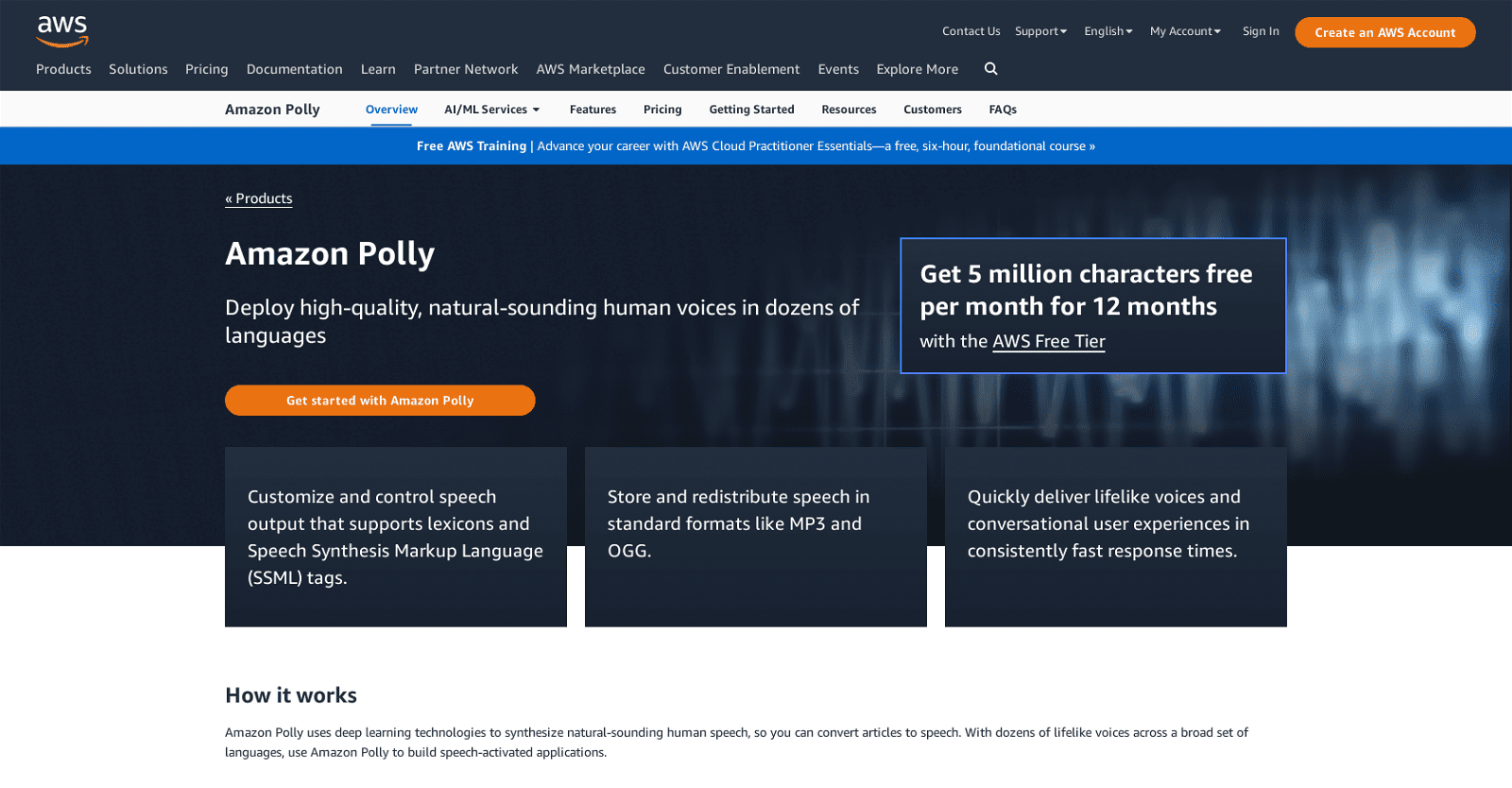Click Explore More in navigation
The height and width of the screenshot is (788, 1512).
click(x=917, y=69)
